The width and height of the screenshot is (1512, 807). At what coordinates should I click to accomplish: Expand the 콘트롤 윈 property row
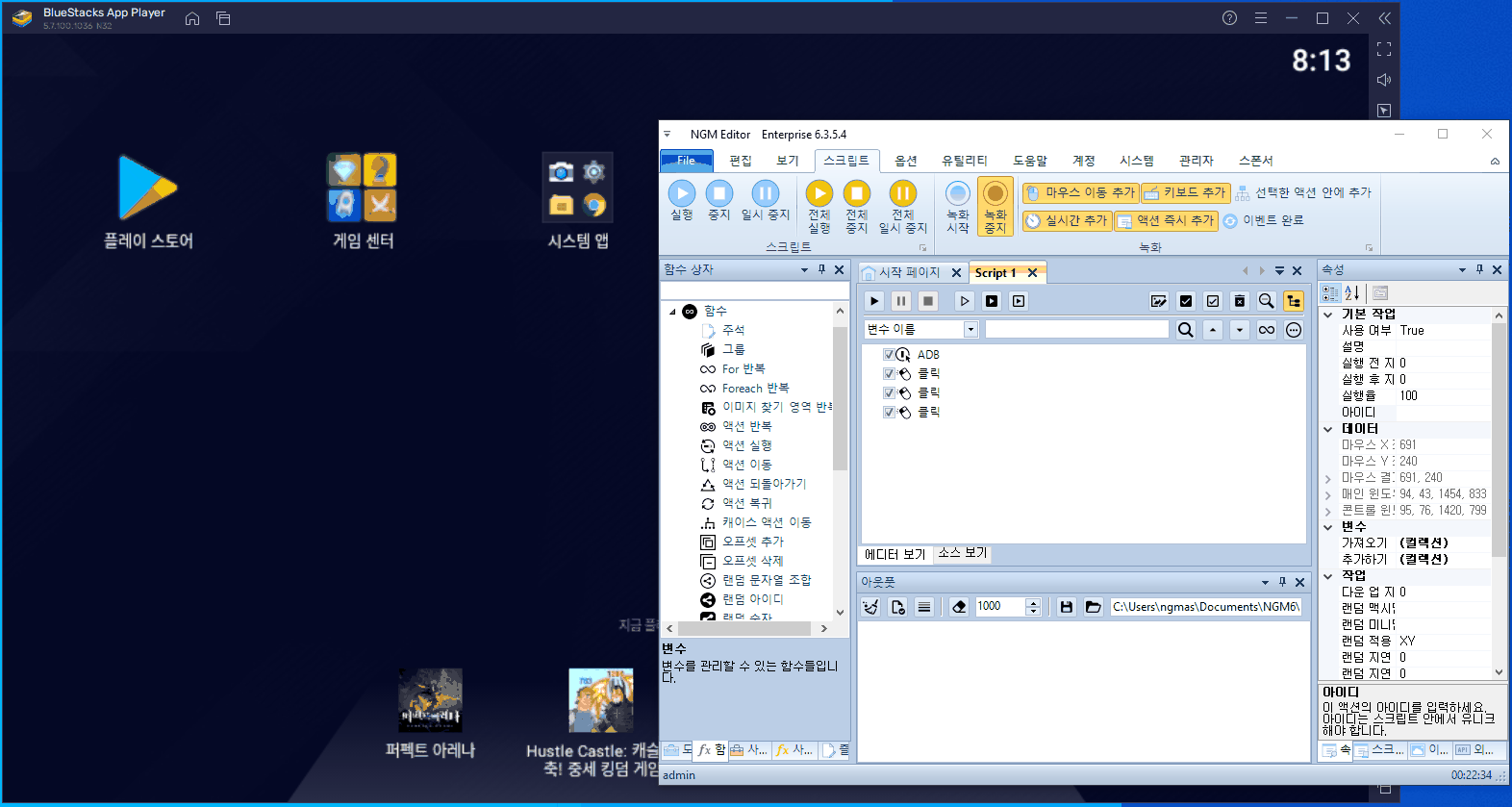click(x=1328, y=511)
